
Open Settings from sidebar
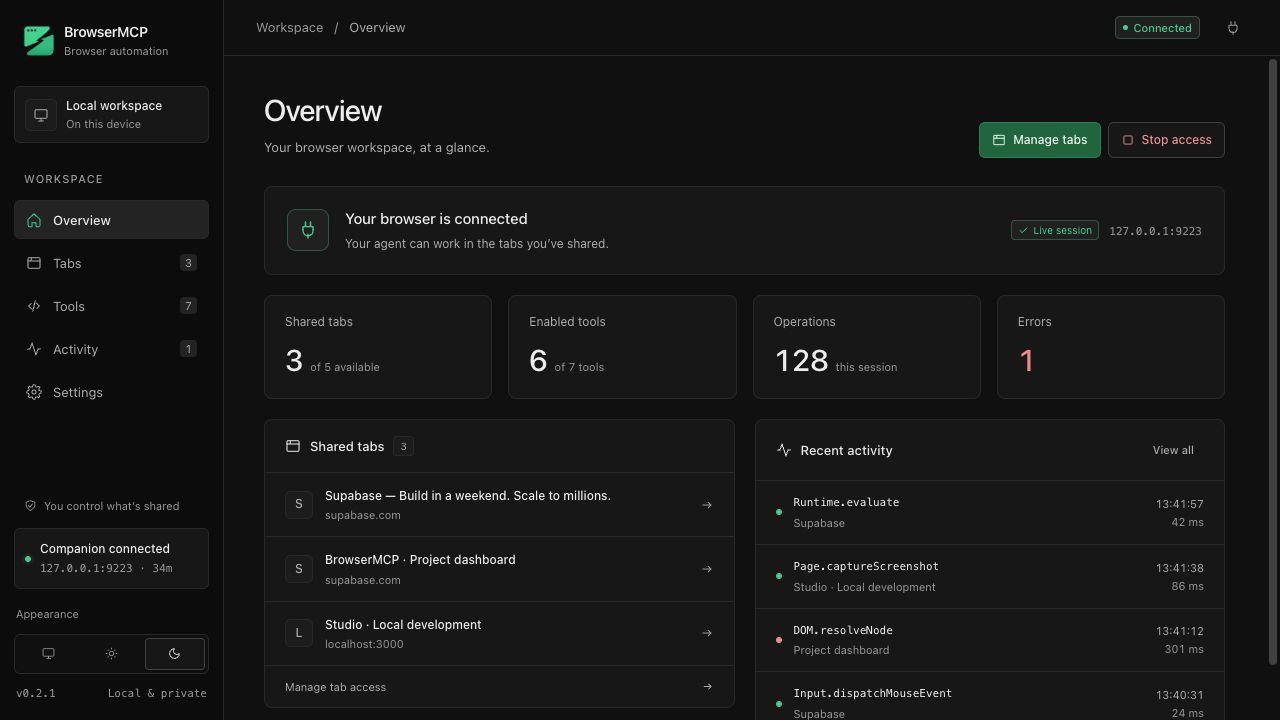[111, 392]
